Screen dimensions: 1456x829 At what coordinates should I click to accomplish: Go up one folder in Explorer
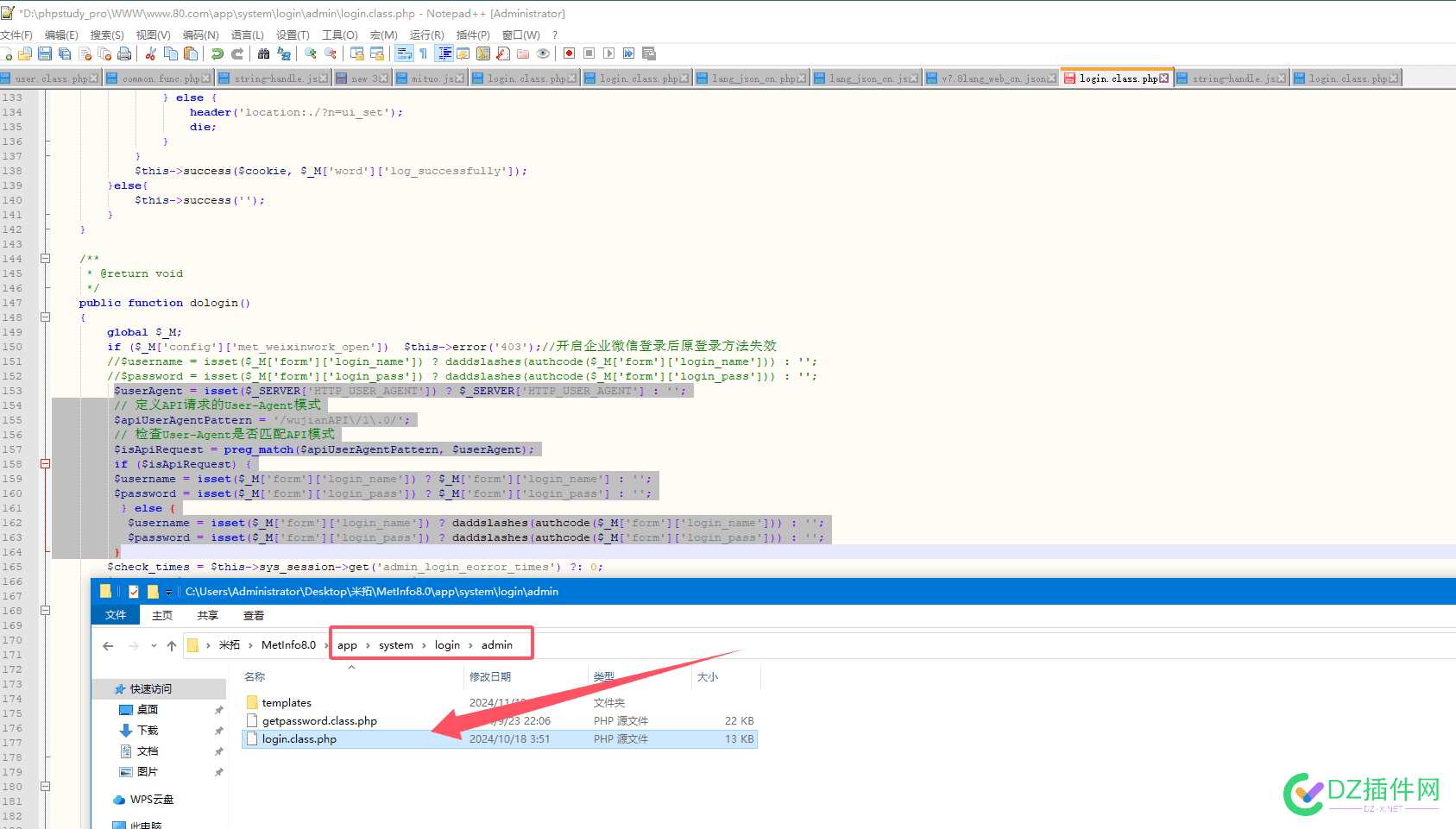[x=172, y=645]
